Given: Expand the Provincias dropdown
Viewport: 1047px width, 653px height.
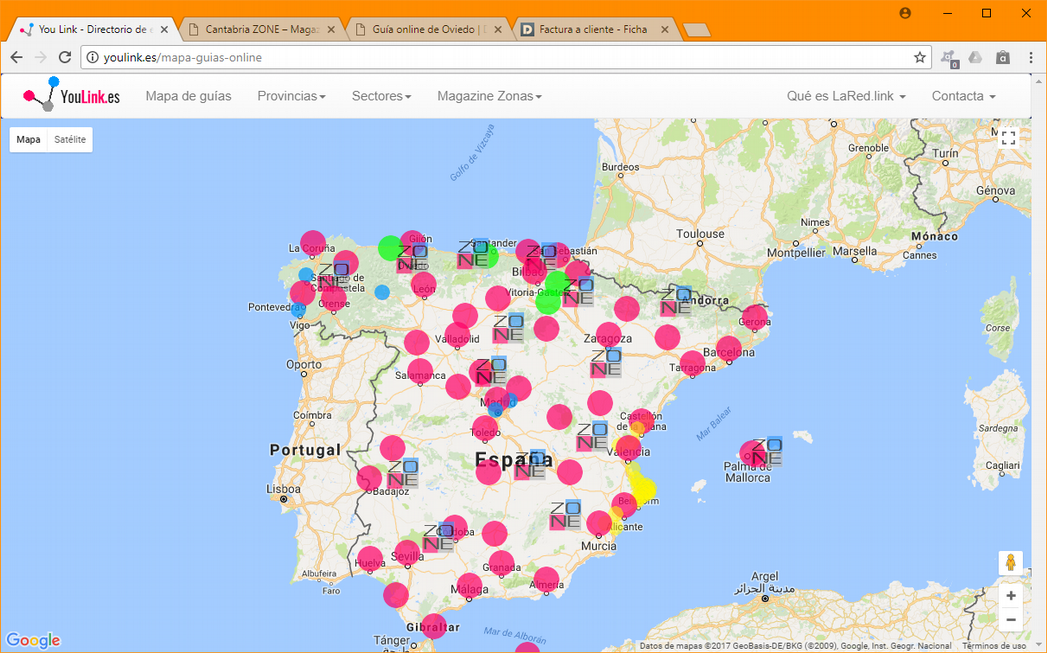Looking at the screenshot, I should pyautogui.click(x=291, y=96).
